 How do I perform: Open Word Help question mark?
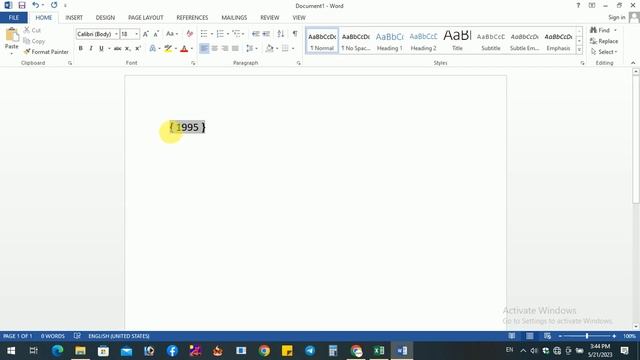click(x=578, y=5)
